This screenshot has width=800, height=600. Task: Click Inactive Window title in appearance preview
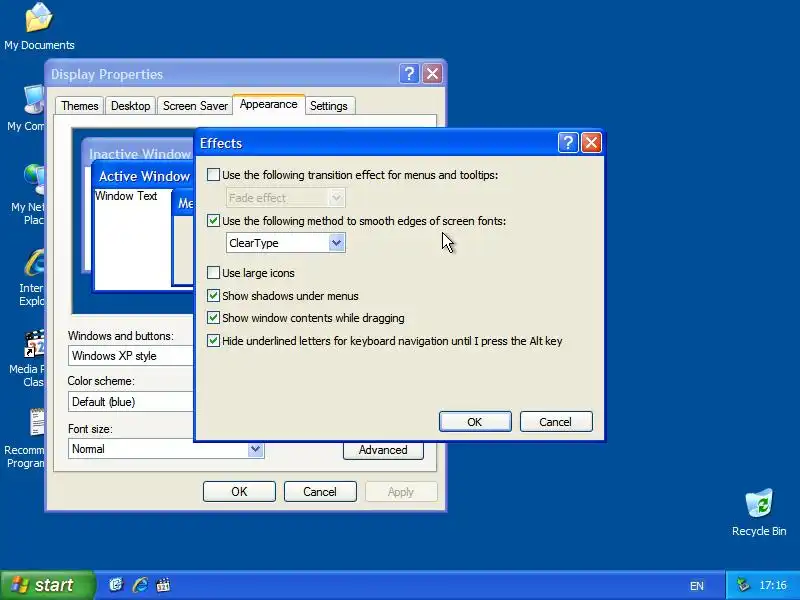140,154
